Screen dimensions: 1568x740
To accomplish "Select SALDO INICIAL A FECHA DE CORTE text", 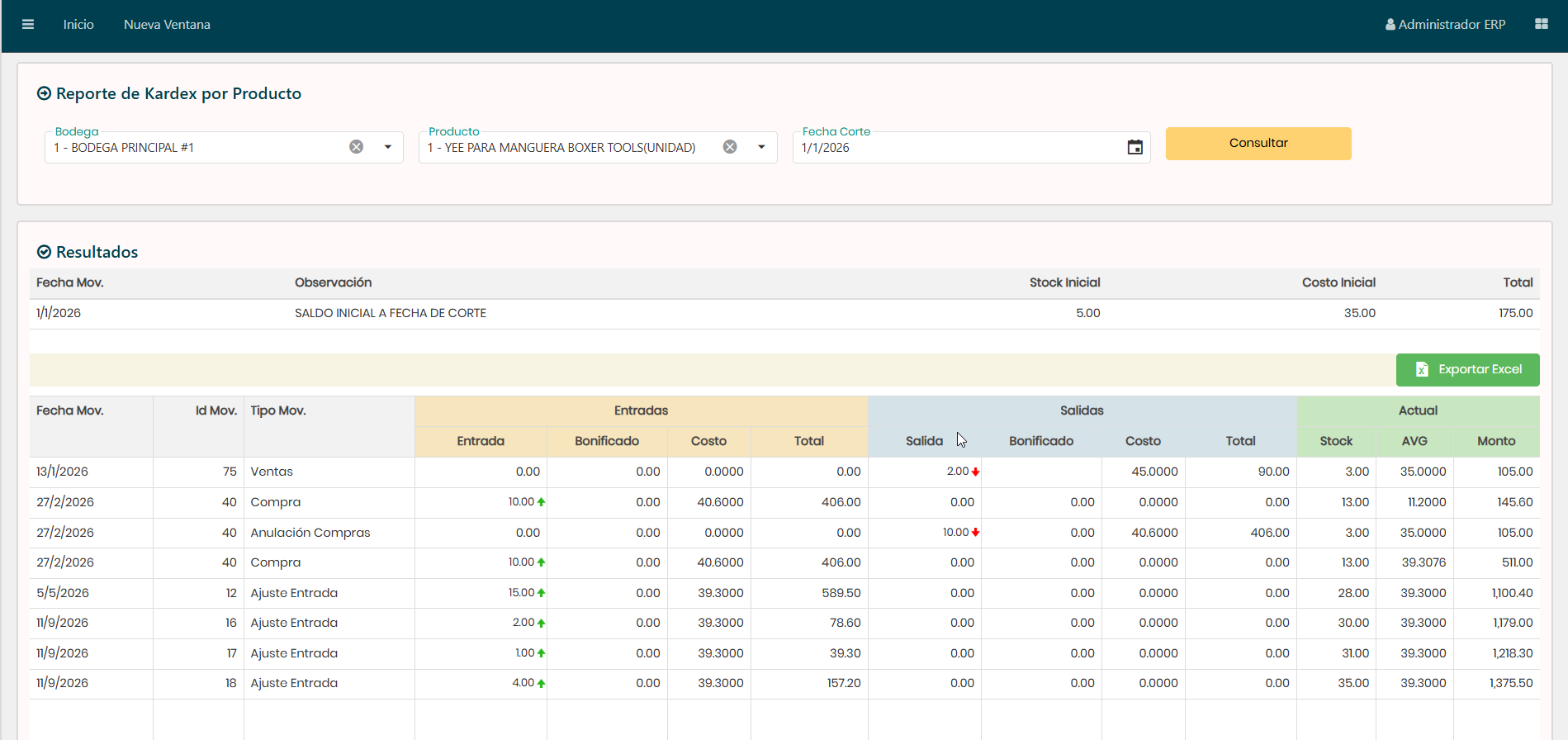I will 391,313.
